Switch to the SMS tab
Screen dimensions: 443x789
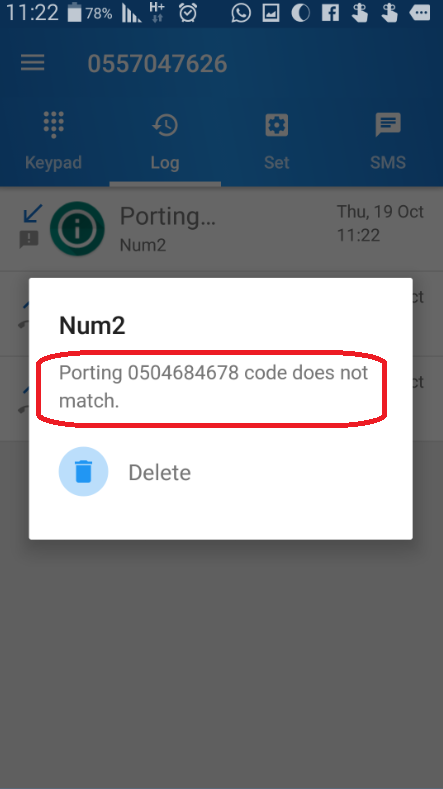tap(388, 141)
